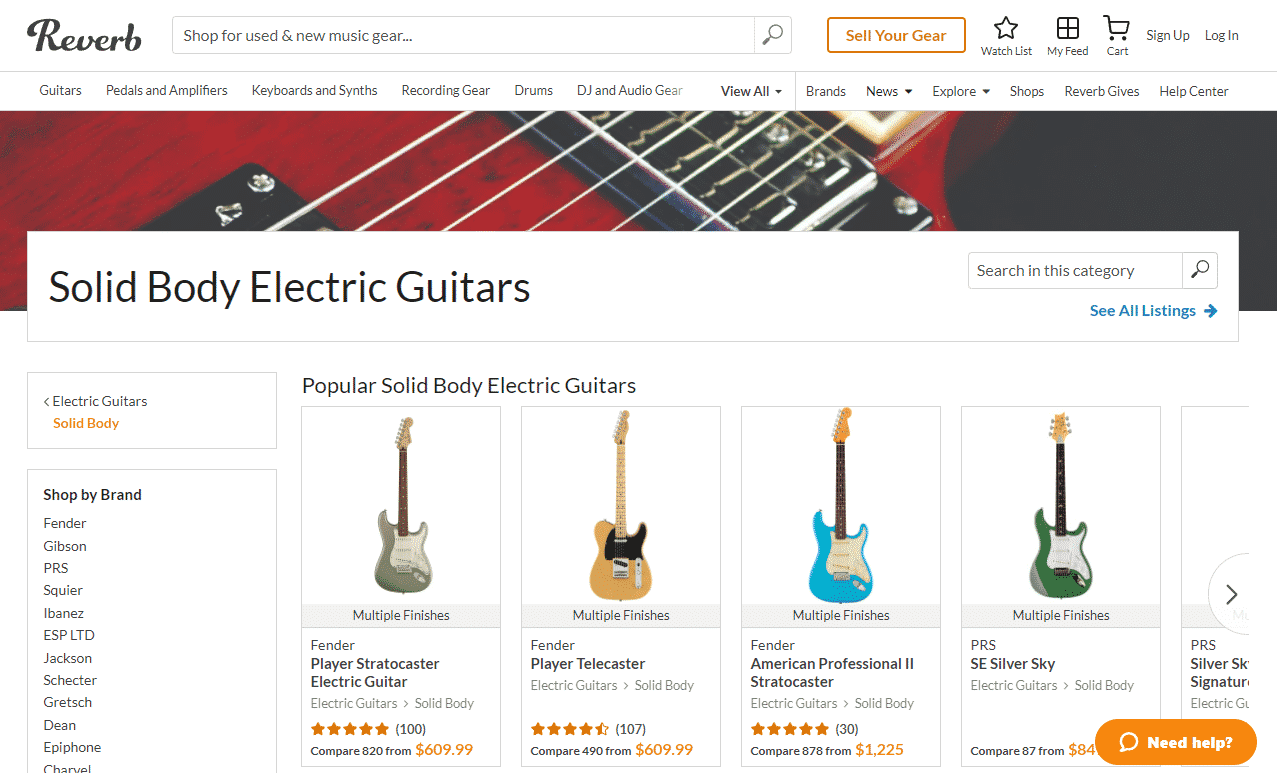Open the View All dropdown
The width and height of the screenshot is (1277, 773).
tap(750, 90)
